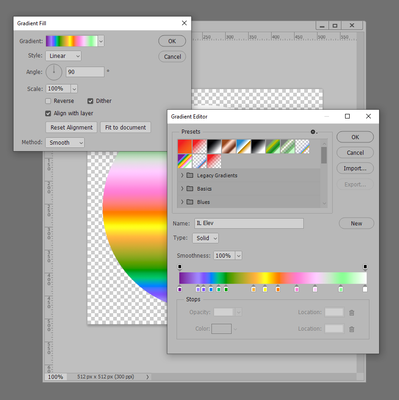Click the presets panel gear menu icon
This screenshot has height=400, width=399.
pyautogui.click(x=313, y=132)
